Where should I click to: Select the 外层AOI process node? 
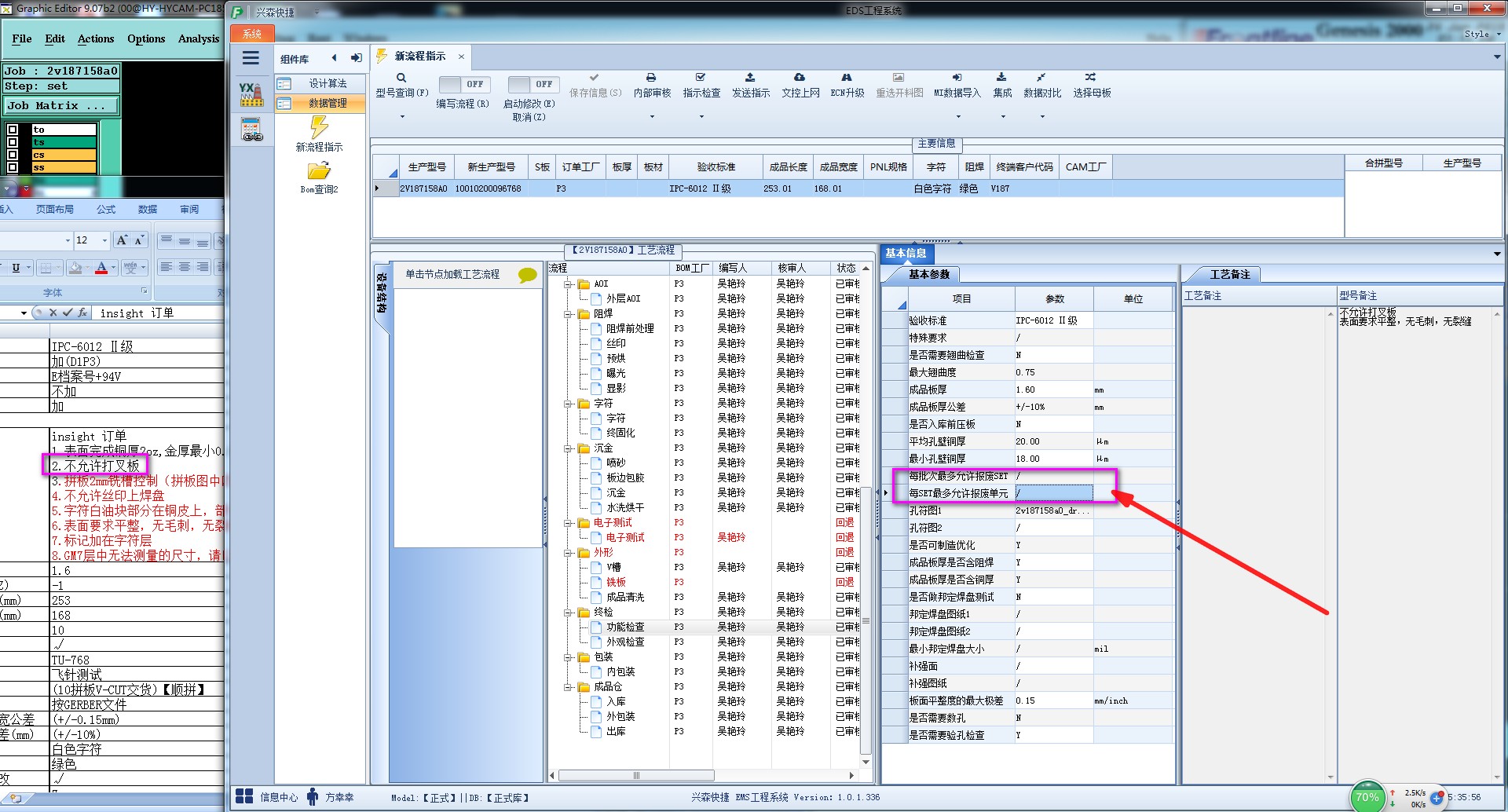623,298
